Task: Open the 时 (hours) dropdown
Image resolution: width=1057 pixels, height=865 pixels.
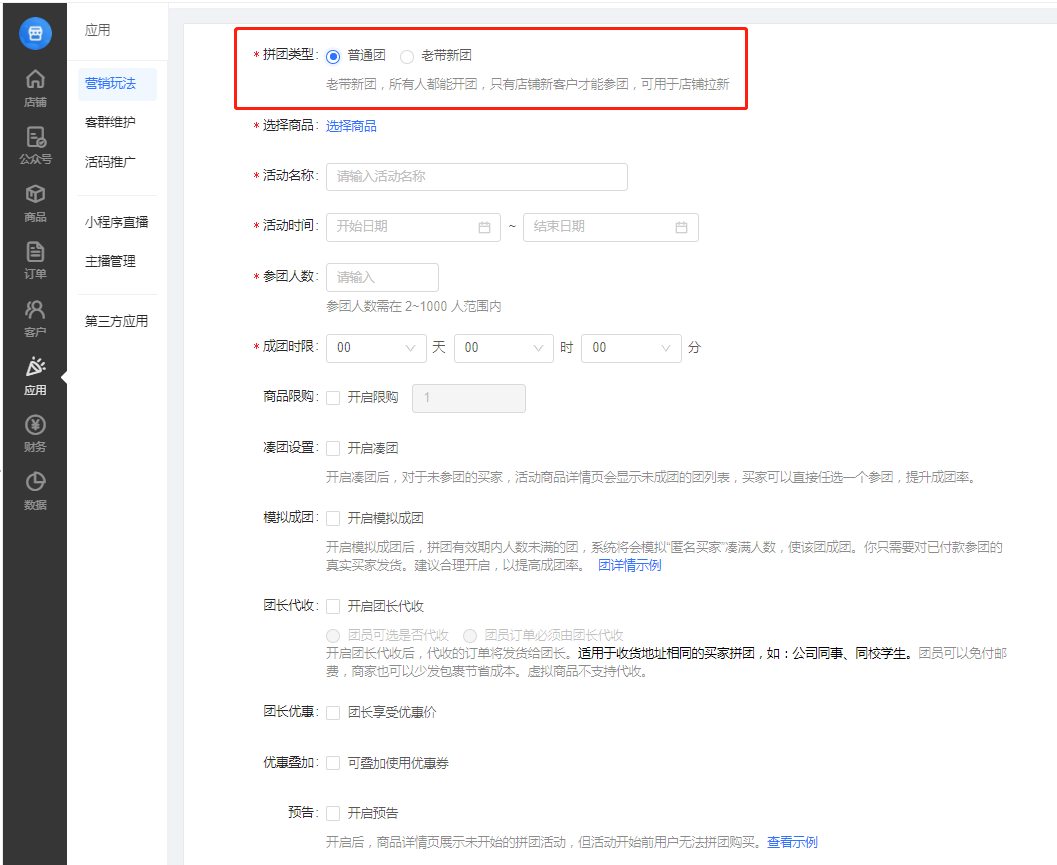Action: (503, 348)
